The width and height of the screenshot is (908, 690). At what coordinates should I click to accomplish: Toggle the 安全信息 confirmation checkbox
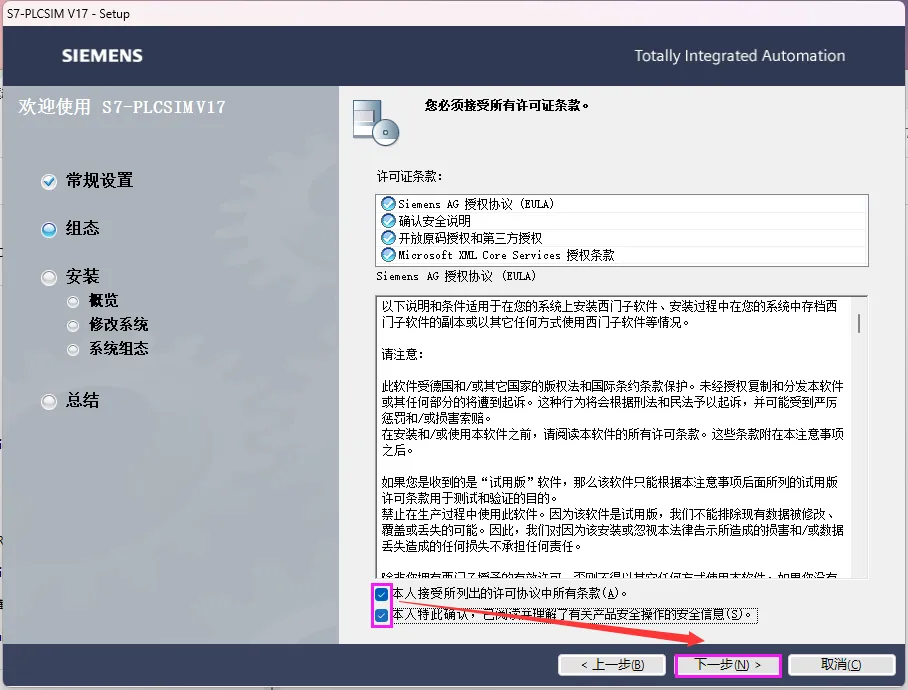click(381, 615)
